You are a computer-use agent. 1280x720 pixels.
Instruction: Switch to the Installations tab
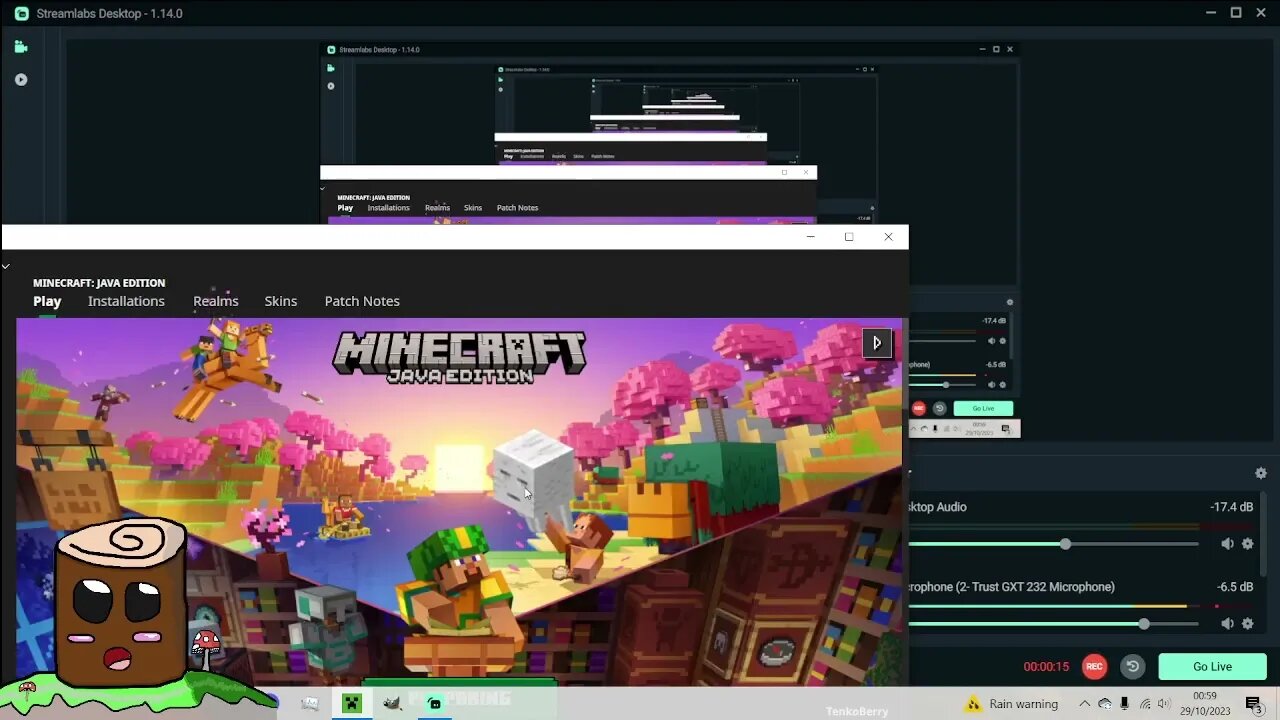point(126,301)
